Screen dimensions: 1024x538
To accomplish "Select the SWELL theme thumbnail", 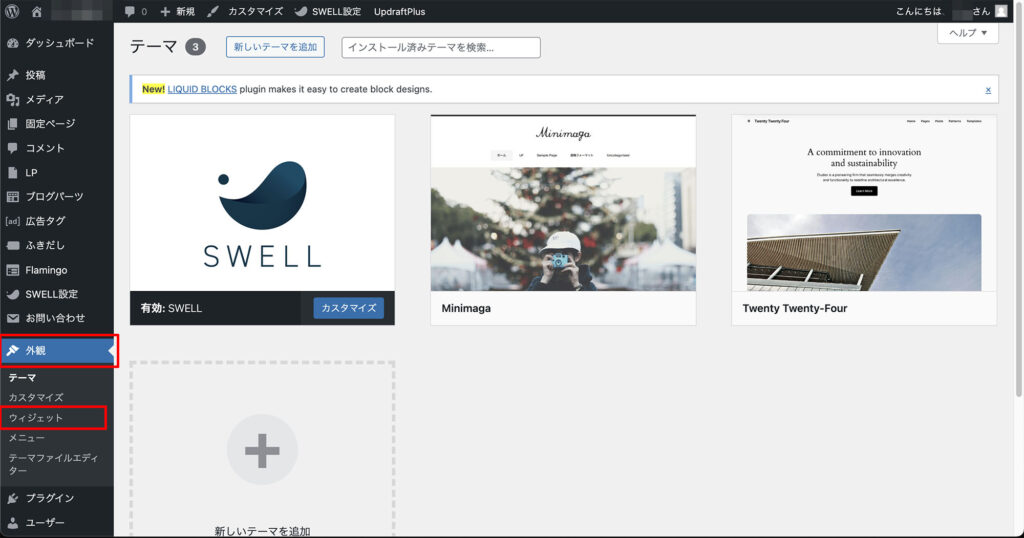I will point(262,203).
